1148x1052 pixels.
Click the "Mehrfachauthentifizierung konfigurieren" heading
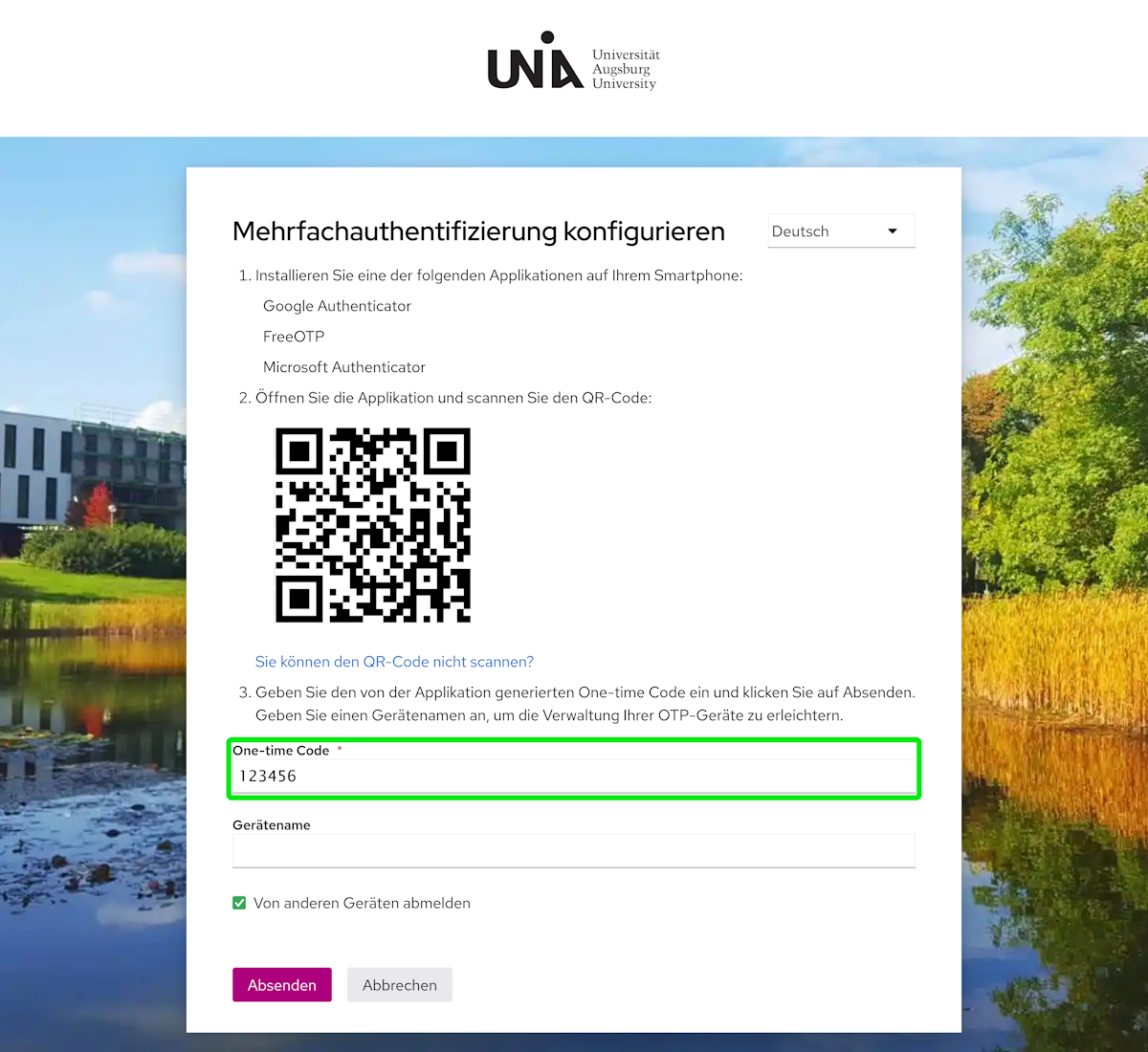click(478, 231)
